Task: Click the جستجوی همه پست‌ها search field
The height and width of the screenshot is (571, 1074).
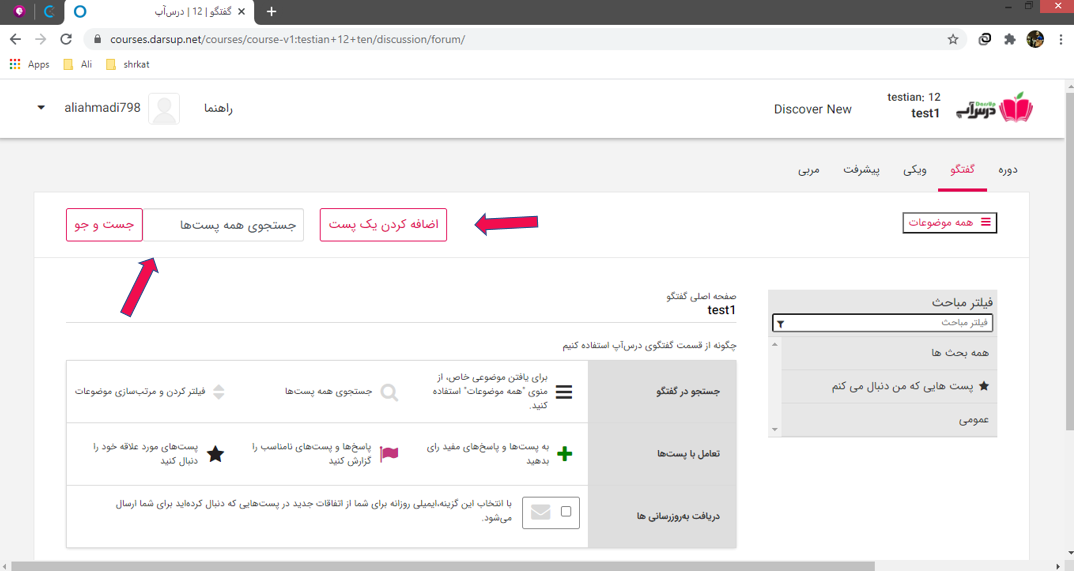Action: tap(223, 225)
